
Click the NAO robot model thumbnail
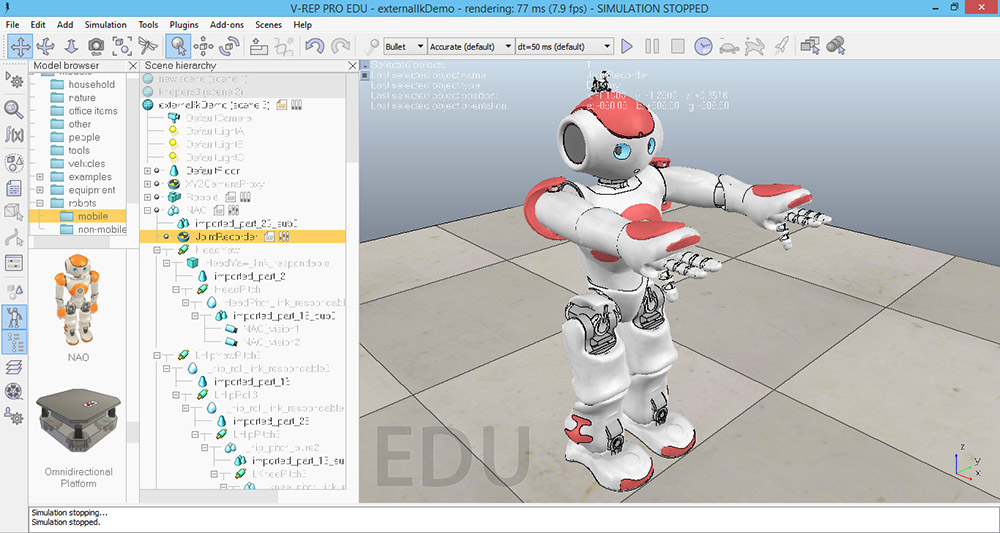click(77, 298)
